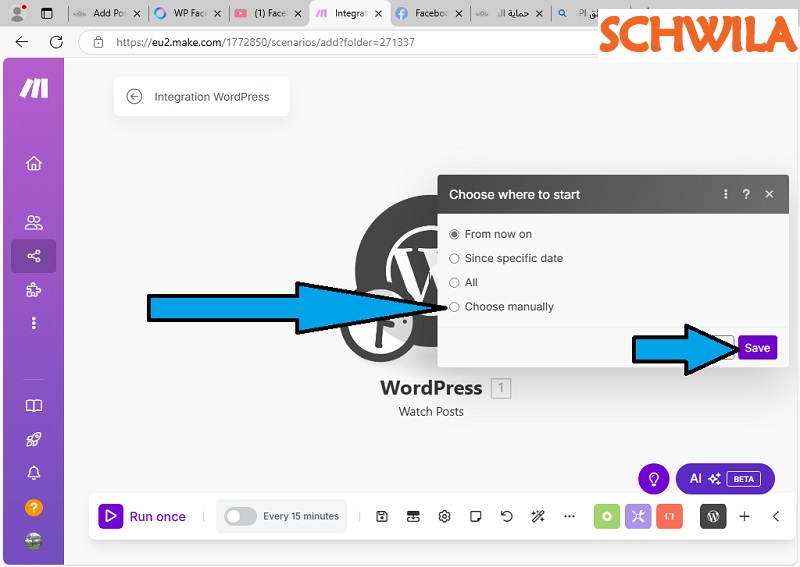The width and height of the screenshot is (800, 567).
Task: Click the browser refresh button
Action: pos(56,42)
